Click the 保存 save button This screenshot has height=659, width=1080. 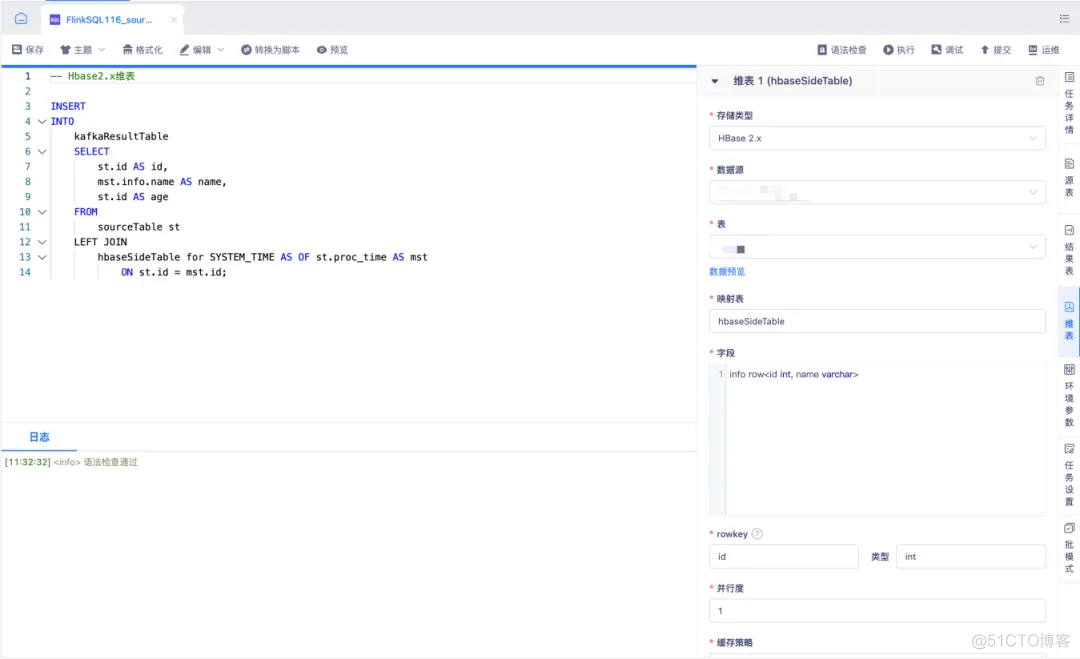click(x=28, y=50)
